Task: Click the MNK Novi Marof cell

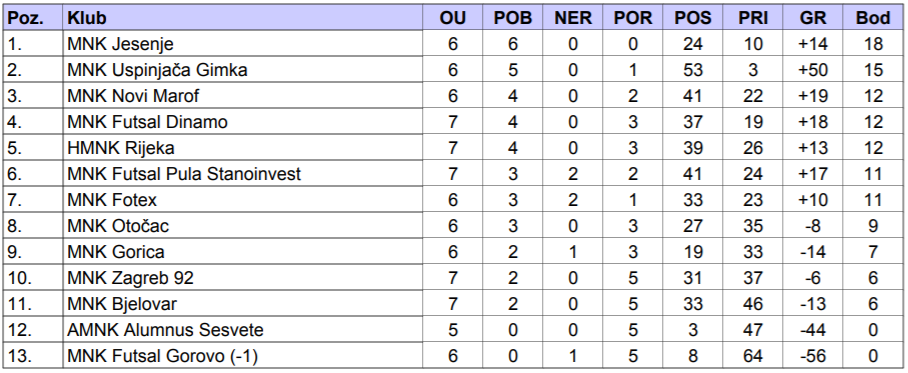Action: [243, 96]
